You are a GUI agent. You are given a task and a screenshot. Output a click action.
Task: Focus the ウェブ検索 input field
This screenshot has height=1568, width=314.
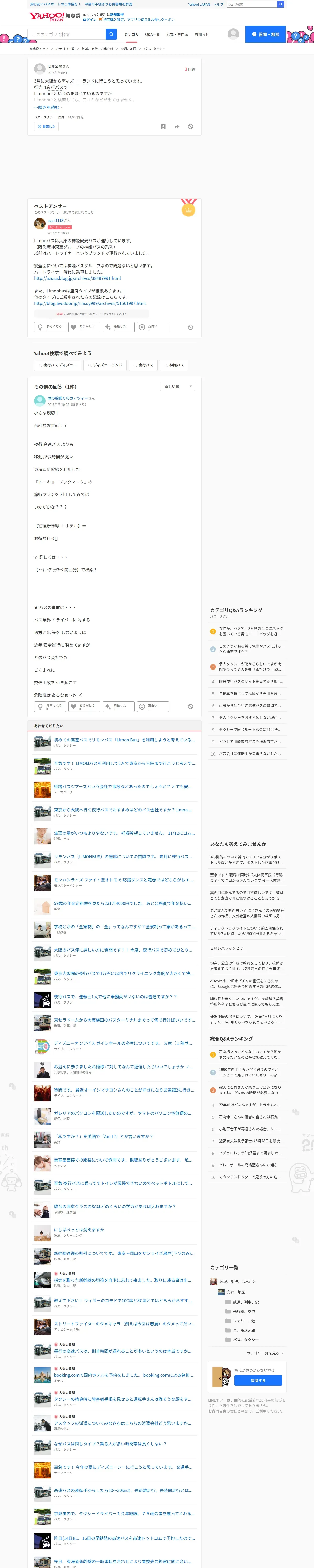pyautogui.click(x=251, y=4)
